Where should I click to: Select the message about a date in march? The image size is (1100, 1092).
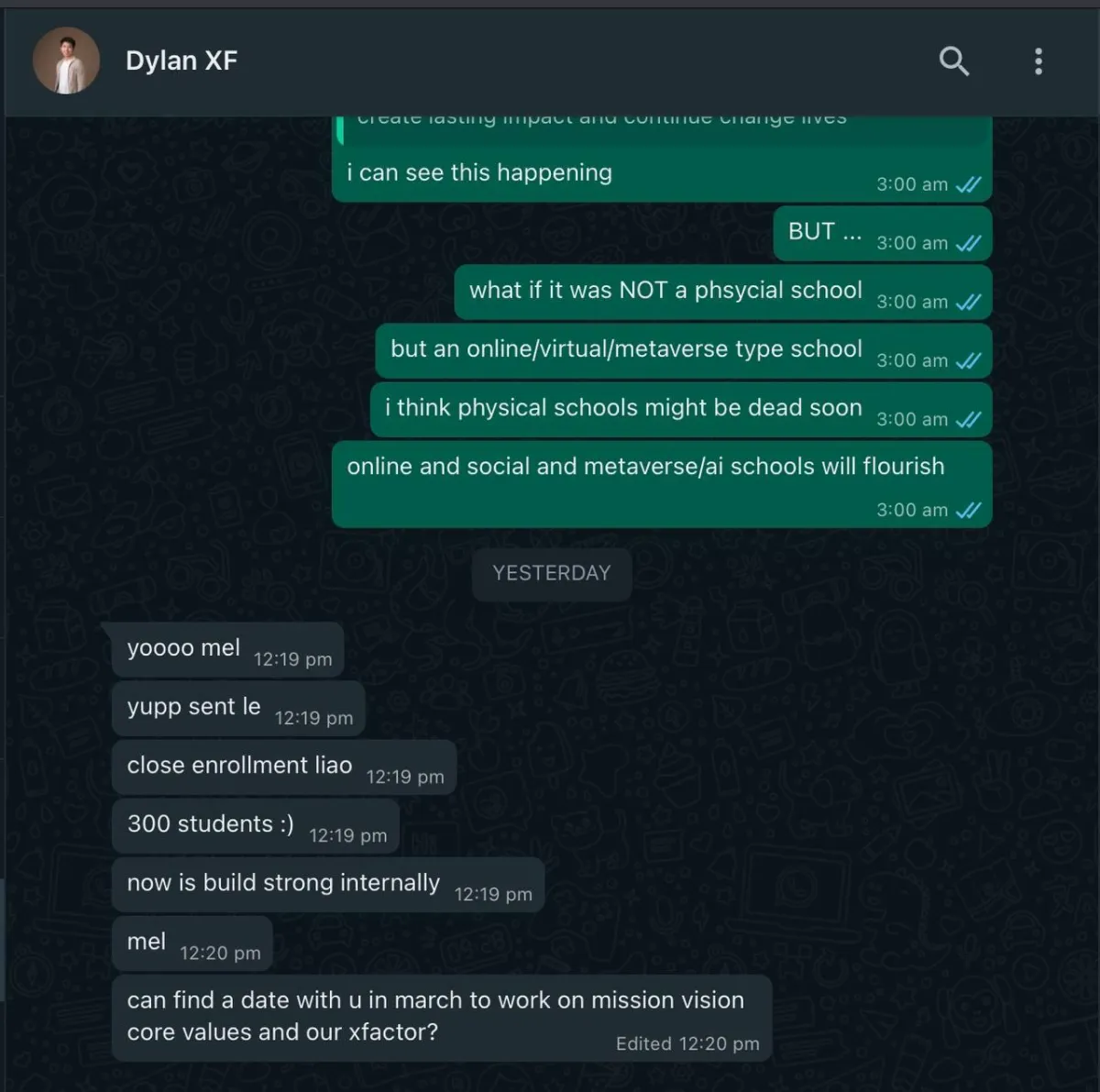point(442,1019)
